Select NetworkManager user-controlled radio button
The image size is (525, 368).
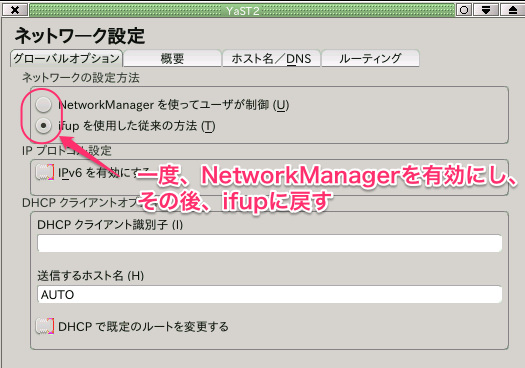click(44, 104)
